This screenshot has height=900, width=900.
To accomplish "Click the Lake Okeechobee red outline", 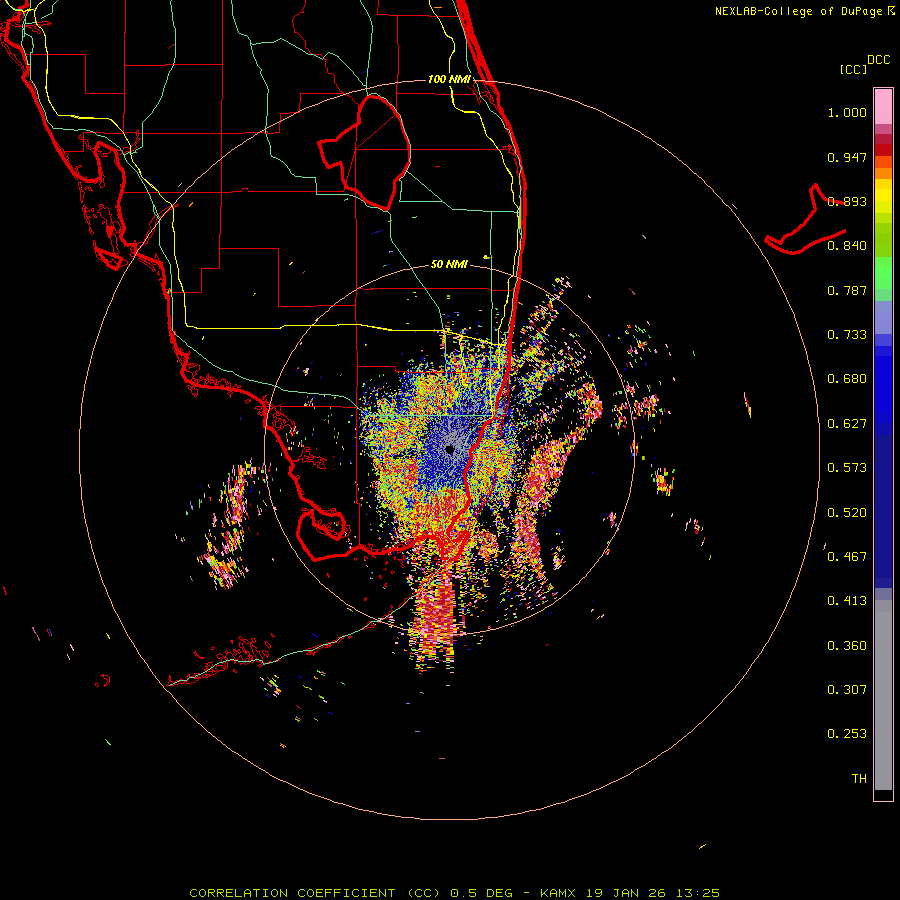I will click(364, 152).
